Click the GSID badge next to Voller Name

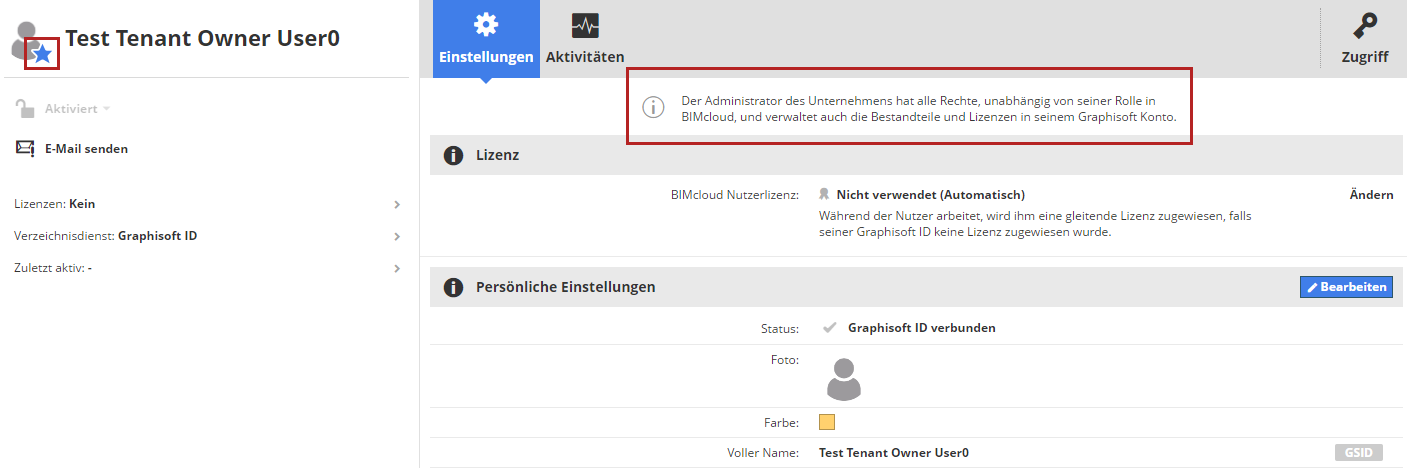point(1358,453)
